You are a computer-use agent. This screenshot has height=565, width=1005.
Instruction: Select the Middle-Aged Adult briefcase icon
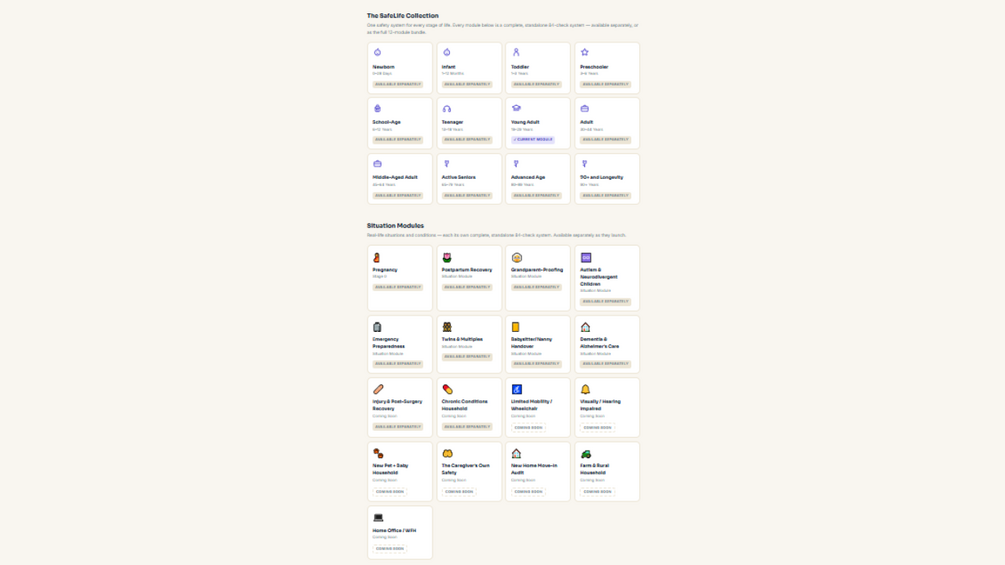[x=378, y=164]
